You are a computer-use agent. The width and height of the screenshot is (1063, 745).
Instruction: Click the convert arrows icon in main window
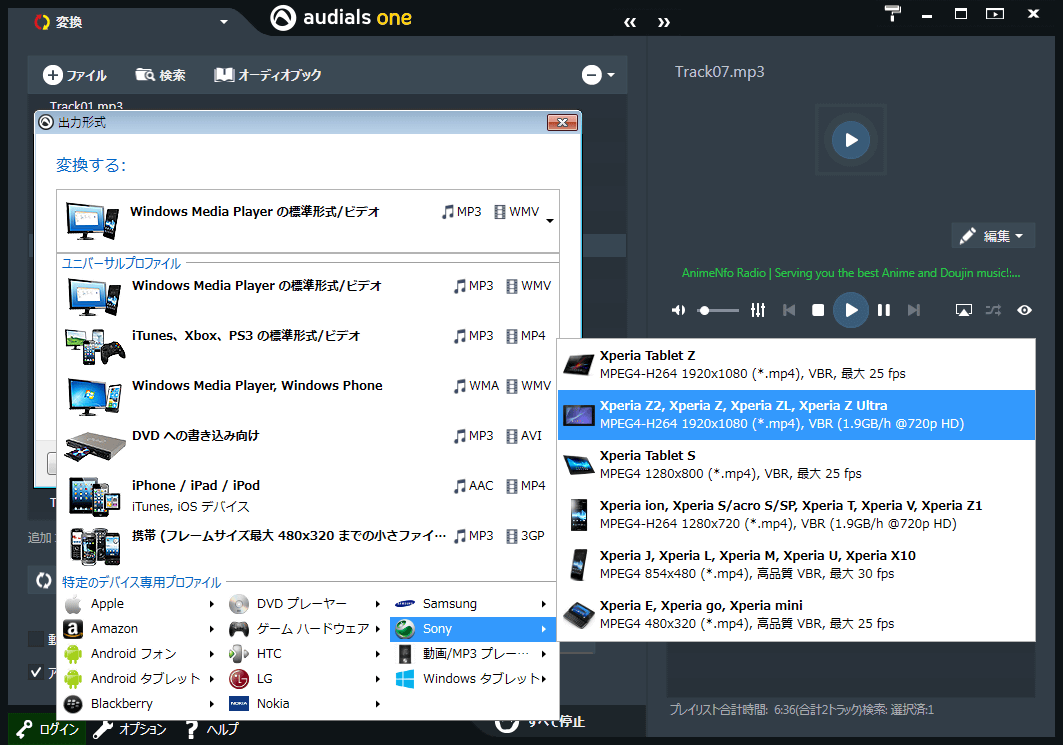click(x=43, y=580)
